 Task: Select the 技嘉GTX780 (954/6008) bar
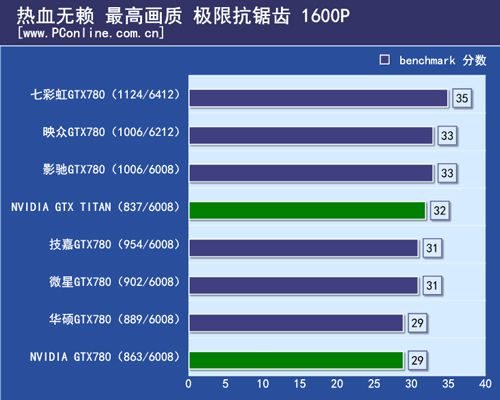[304, 248]
